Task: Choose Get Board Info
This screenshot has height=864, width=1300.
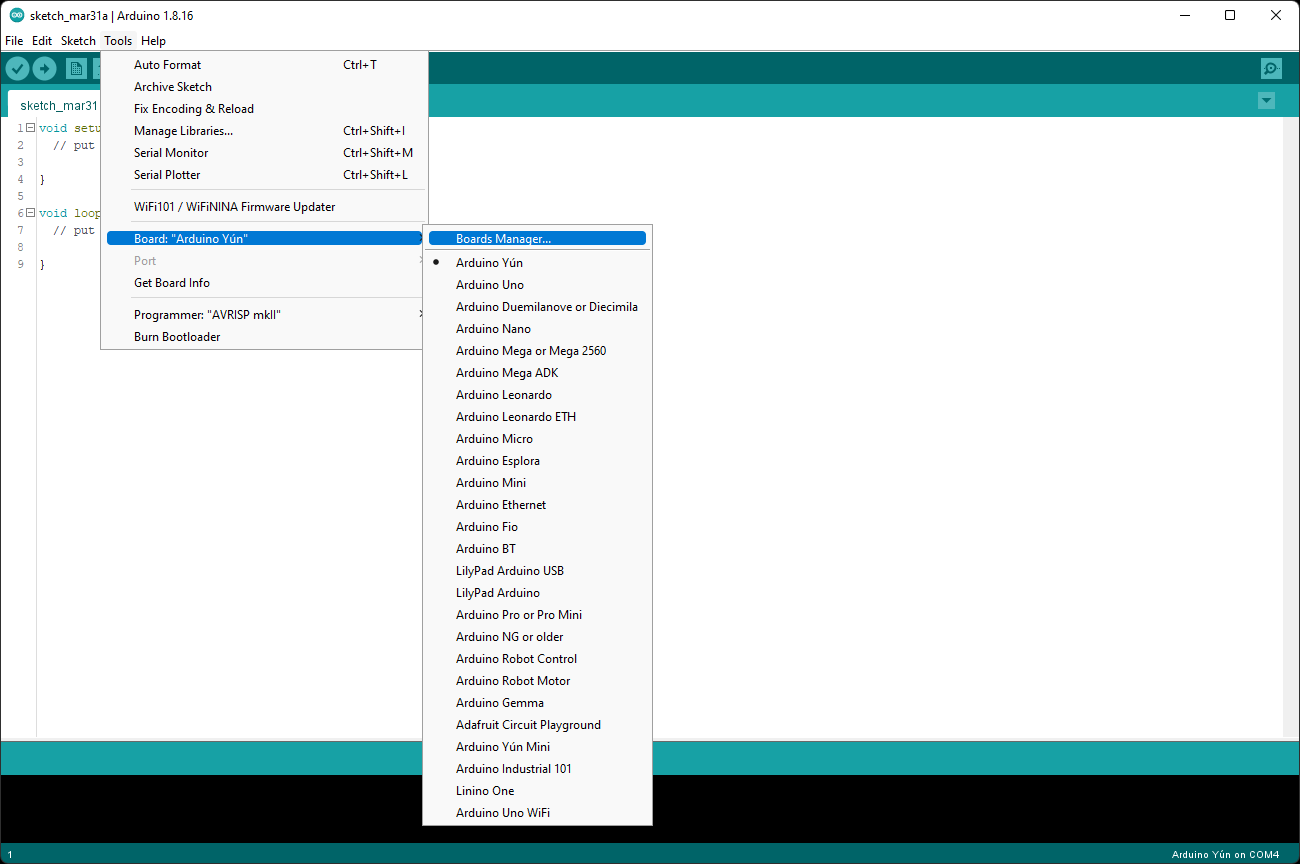Action: point(264,283)
